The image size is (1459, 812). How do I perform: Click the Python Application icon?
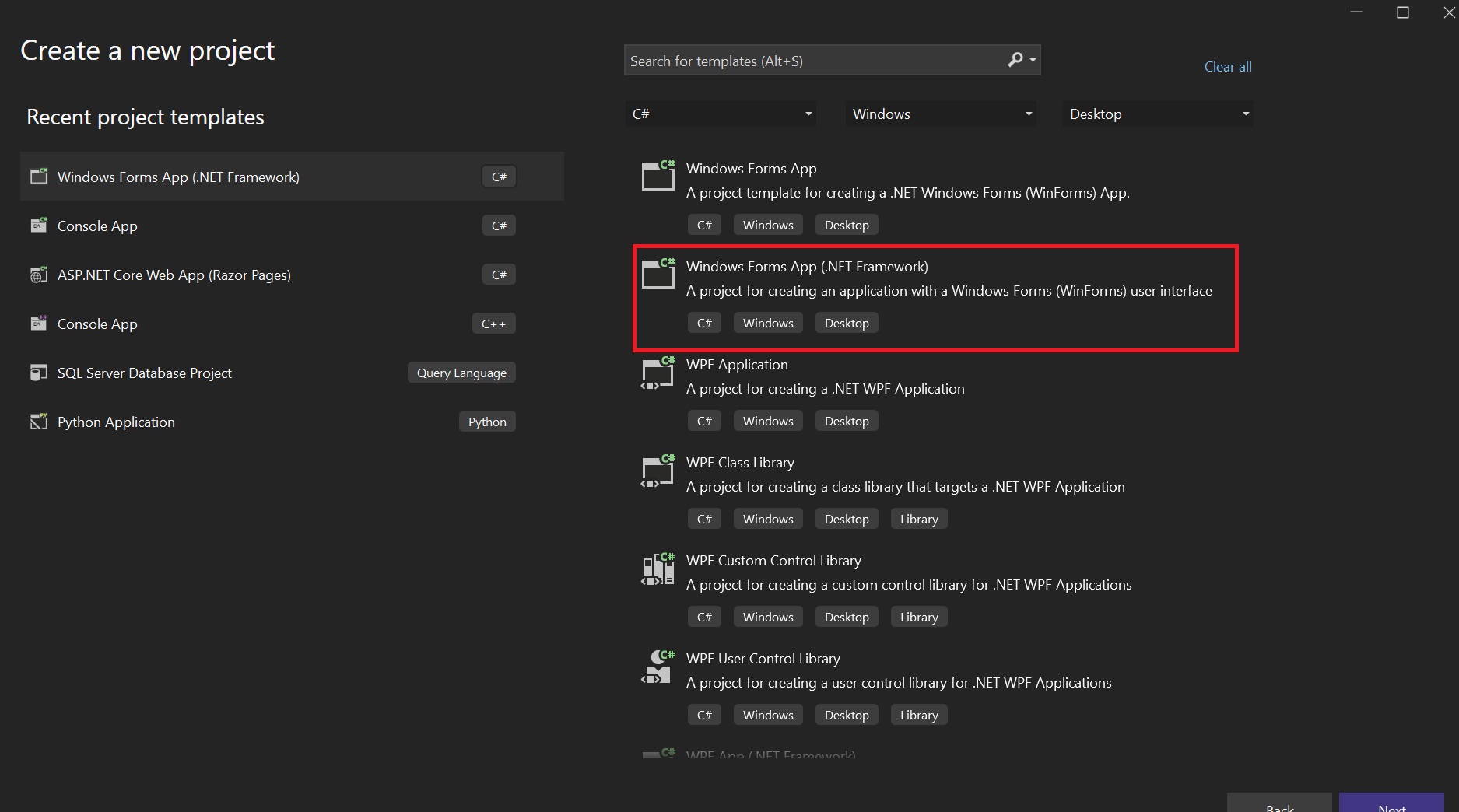pos(38,421)
